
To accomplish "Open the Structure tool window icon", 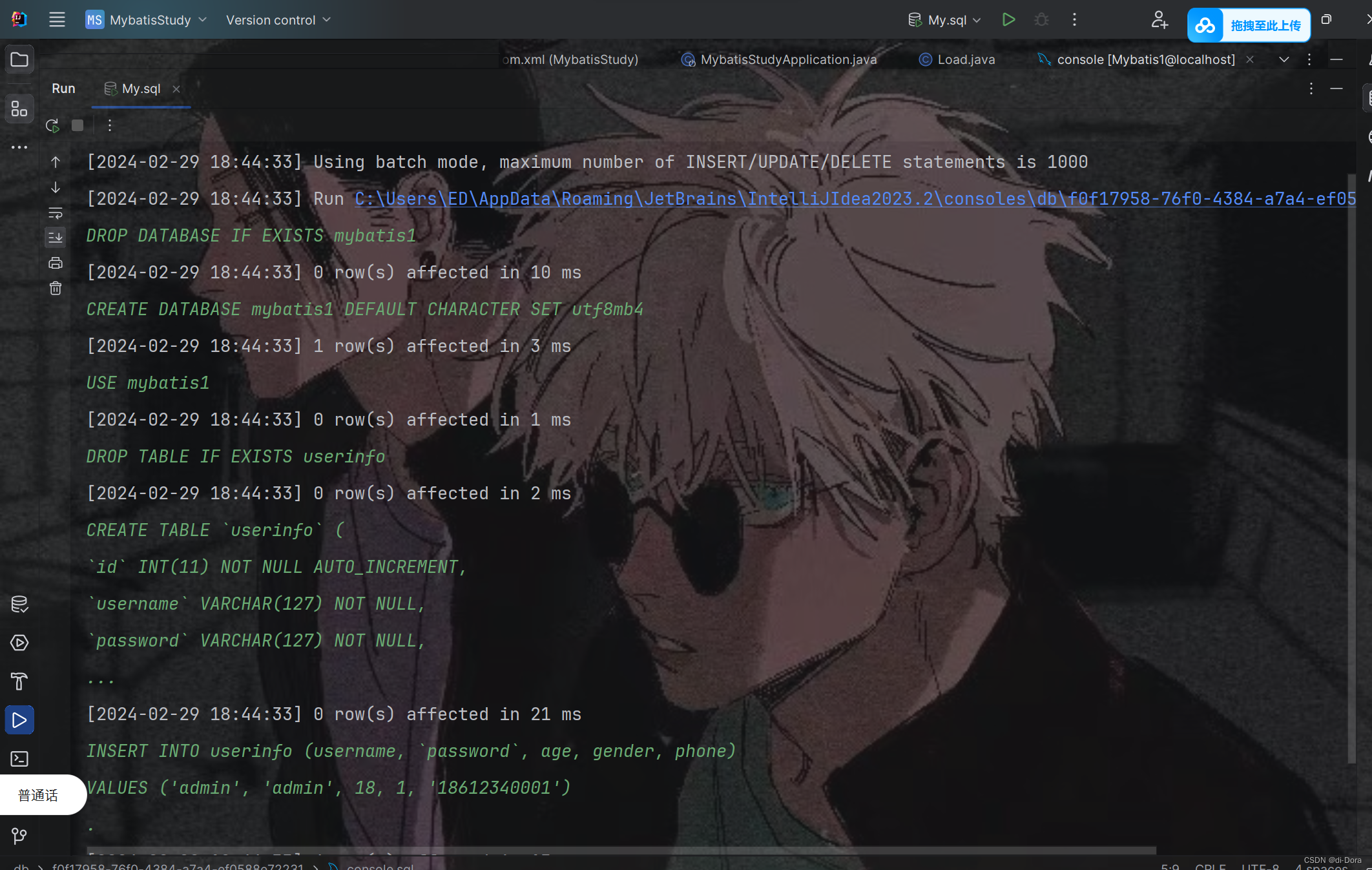I will pyautogui.click(x=19, y=109).
